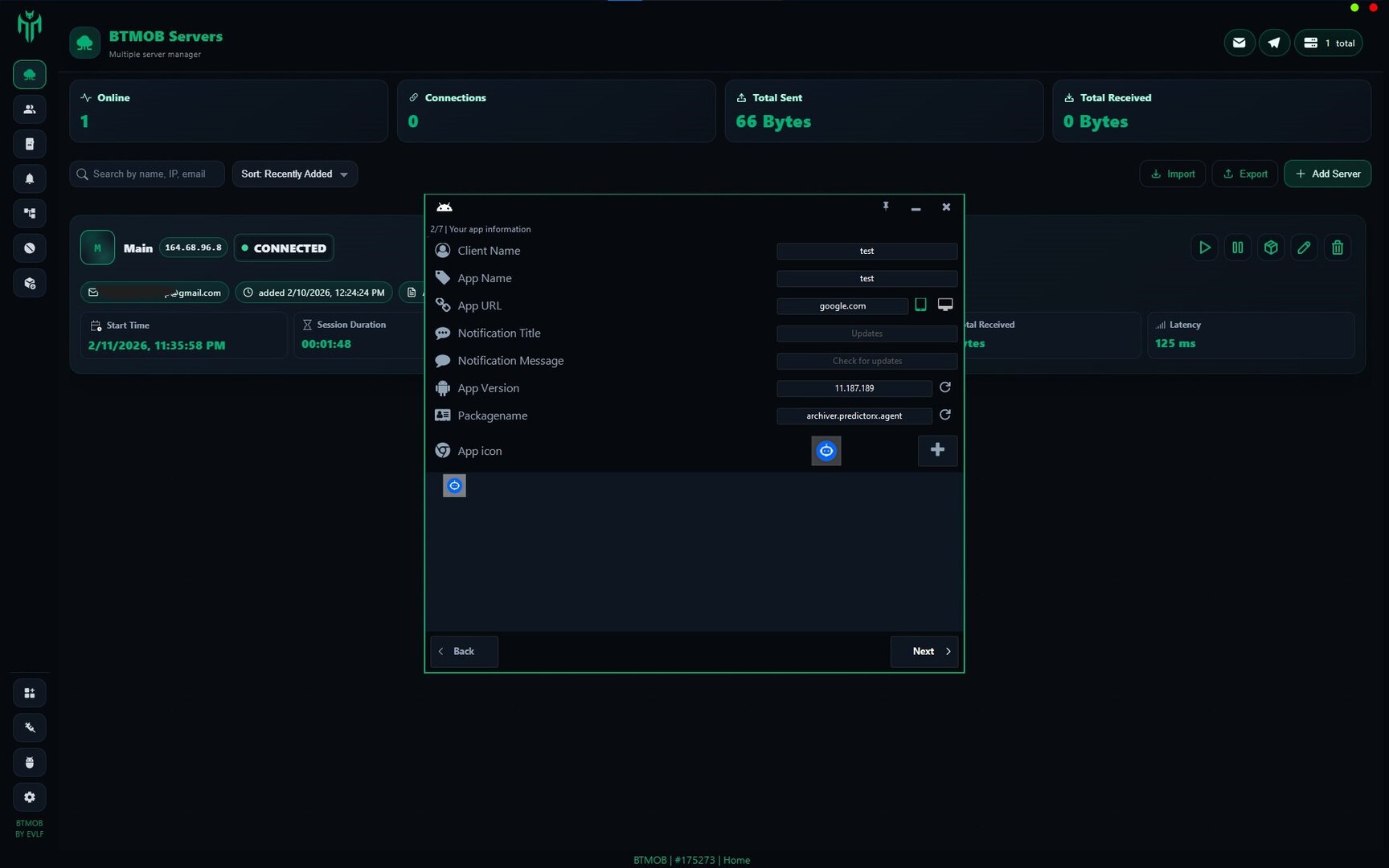Toggle the pin icon on the dialog

click(886, 207)
